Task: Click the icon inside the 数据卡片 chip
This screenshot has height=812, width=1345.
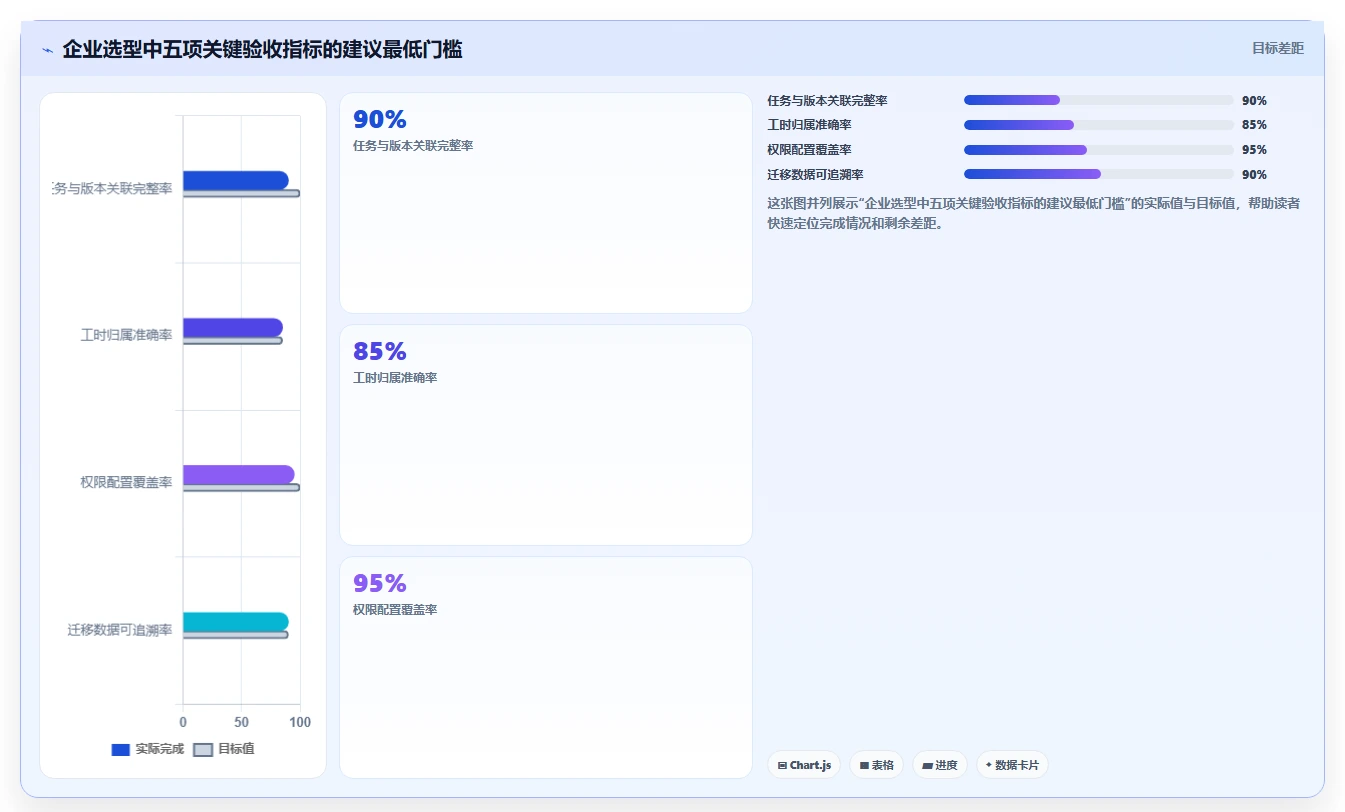Action: click(989, 764)
